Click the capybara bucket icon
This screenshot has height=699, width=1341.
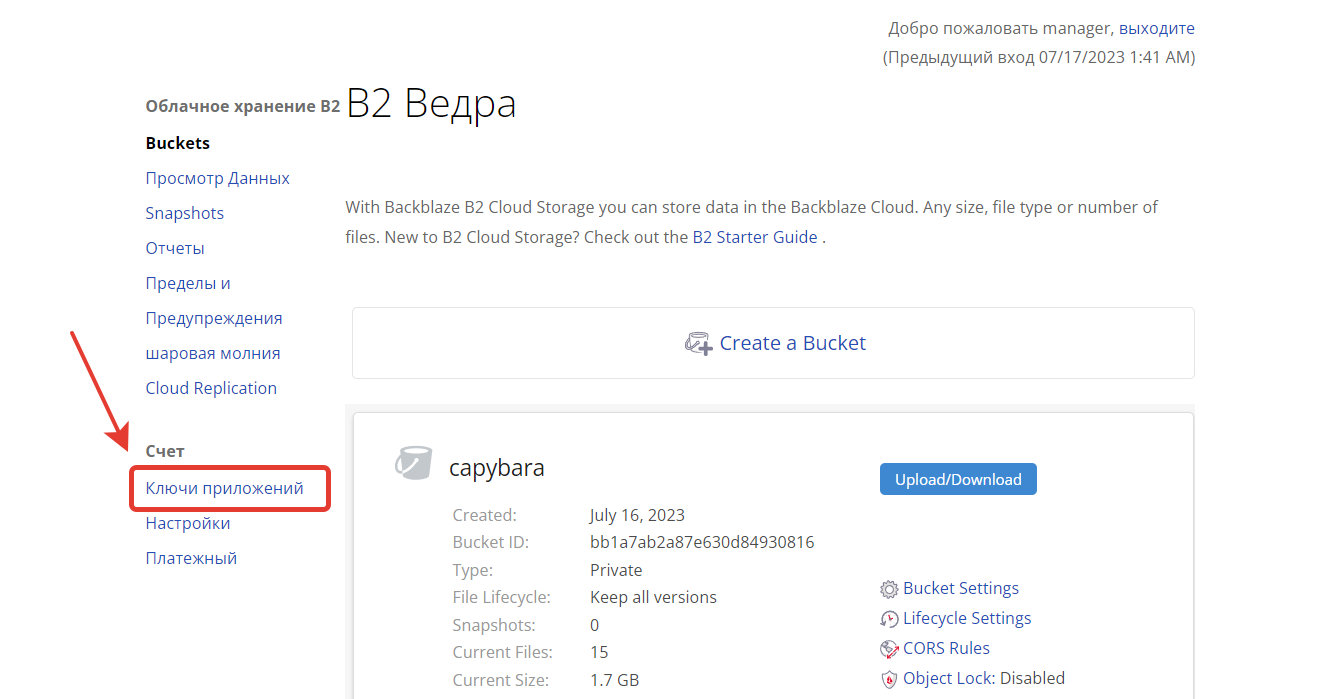coord(413,464)
